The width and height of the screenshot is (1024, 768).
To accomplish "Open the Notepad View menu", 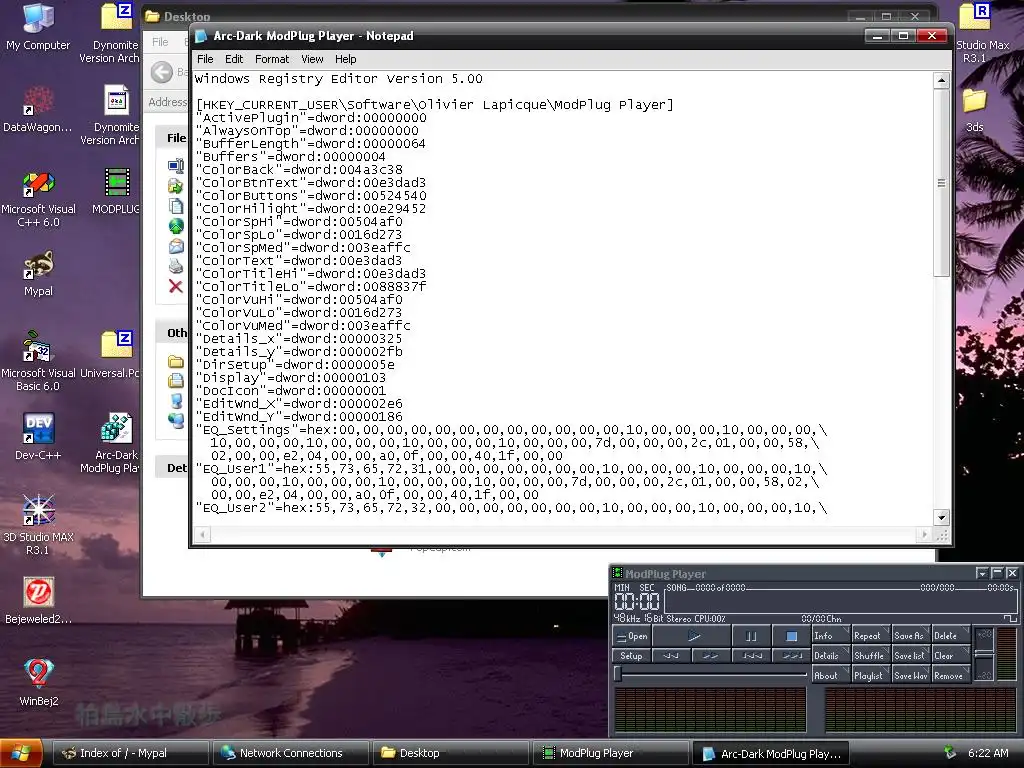I will click(312, 59).
